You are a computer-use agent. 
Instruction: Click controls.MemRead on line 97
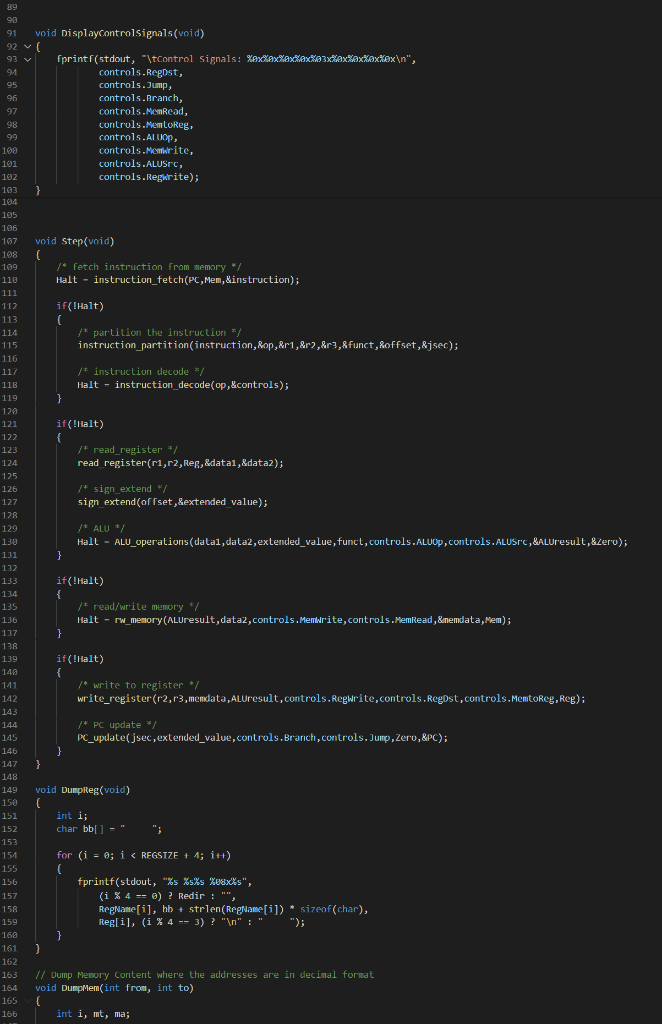tap(141, 112)
